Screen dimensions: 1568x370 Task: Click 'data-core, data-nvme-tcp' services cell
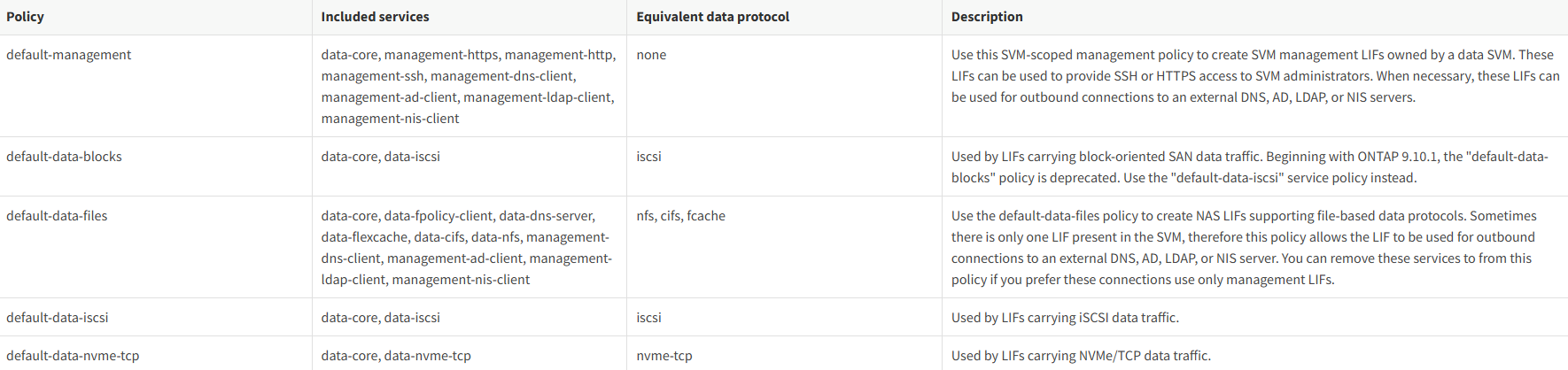(396, 356)
